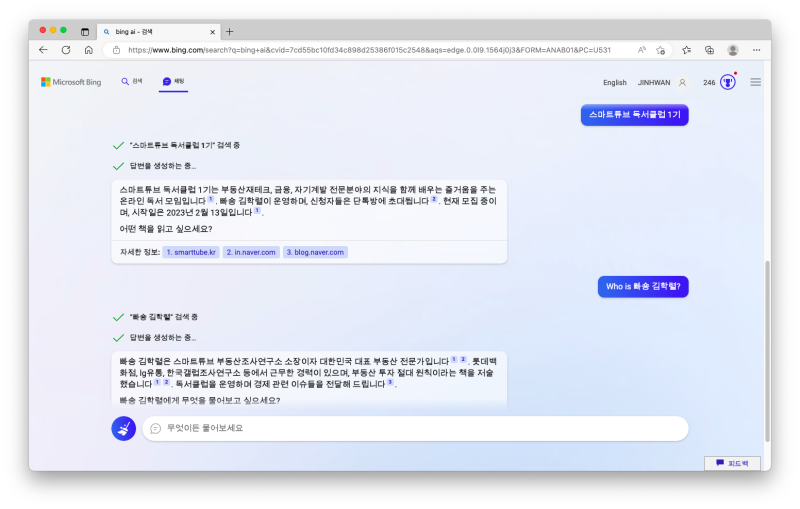The image size is (800, 509).
Task: Open the tab actions menu icon
Action: tap(85, 32)
